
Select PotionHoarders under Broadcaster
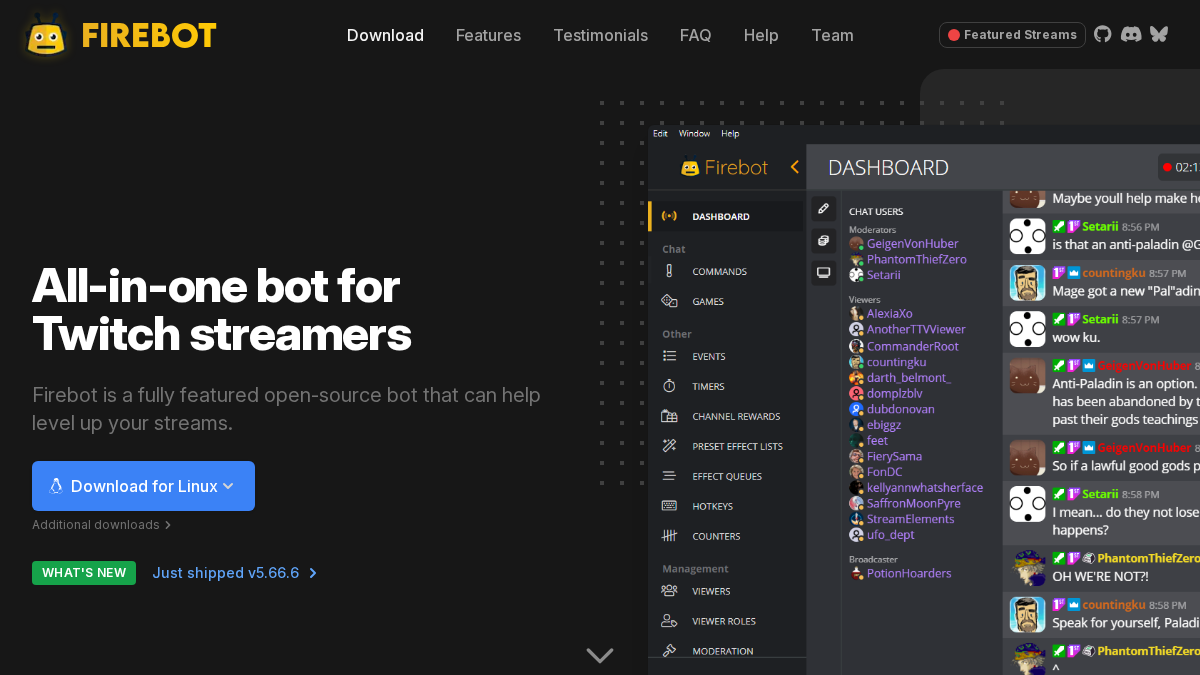908,573
